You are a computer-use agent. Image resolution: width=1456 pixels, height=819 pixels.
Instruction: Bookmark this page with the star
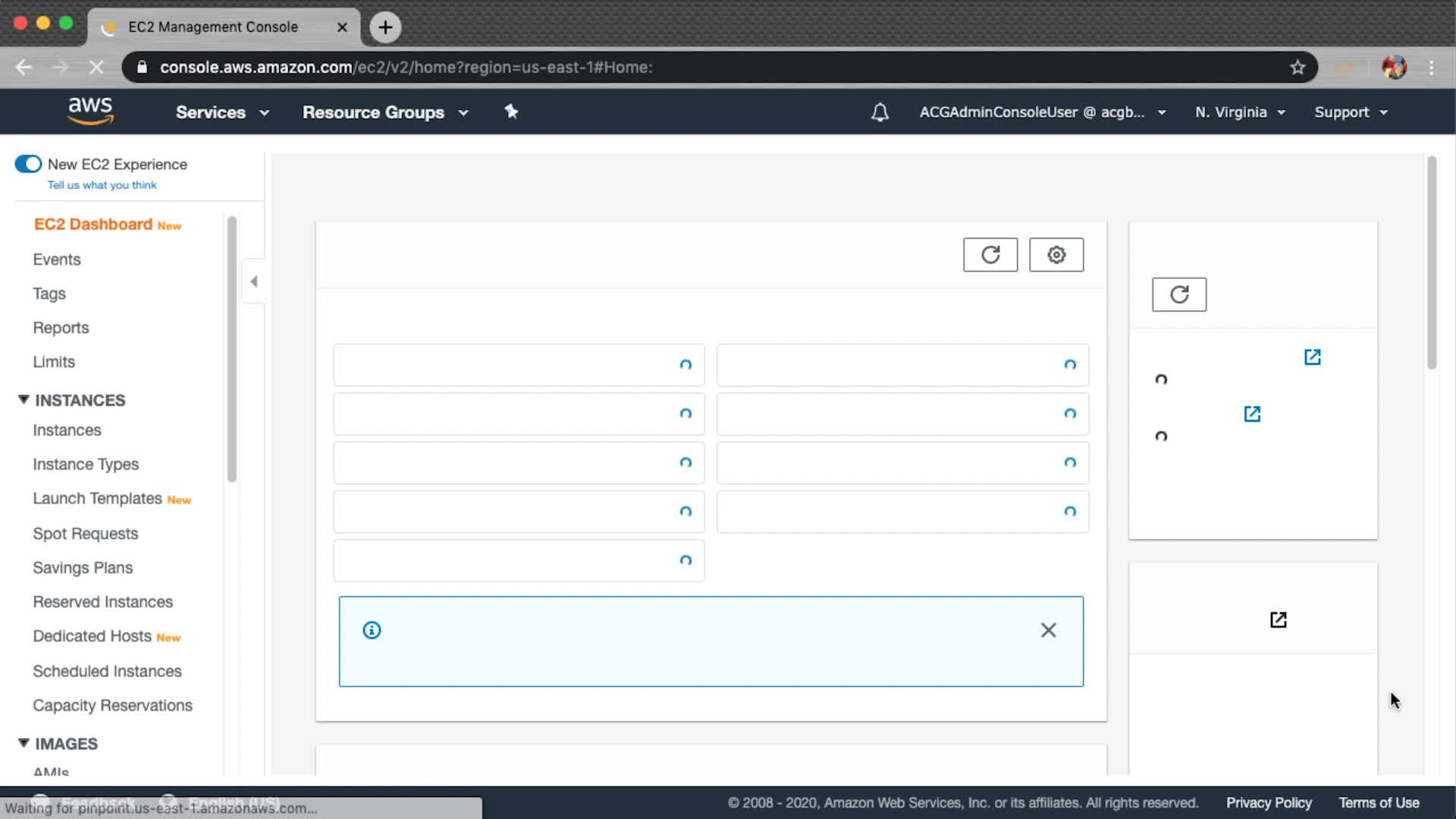tap(1298, 67)
